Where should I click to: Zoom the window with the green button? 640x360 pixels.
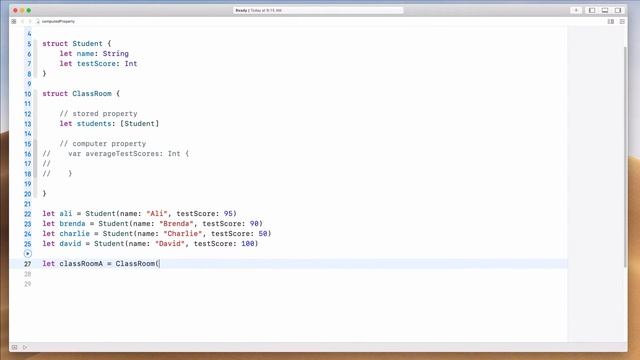tap(29, 10)
